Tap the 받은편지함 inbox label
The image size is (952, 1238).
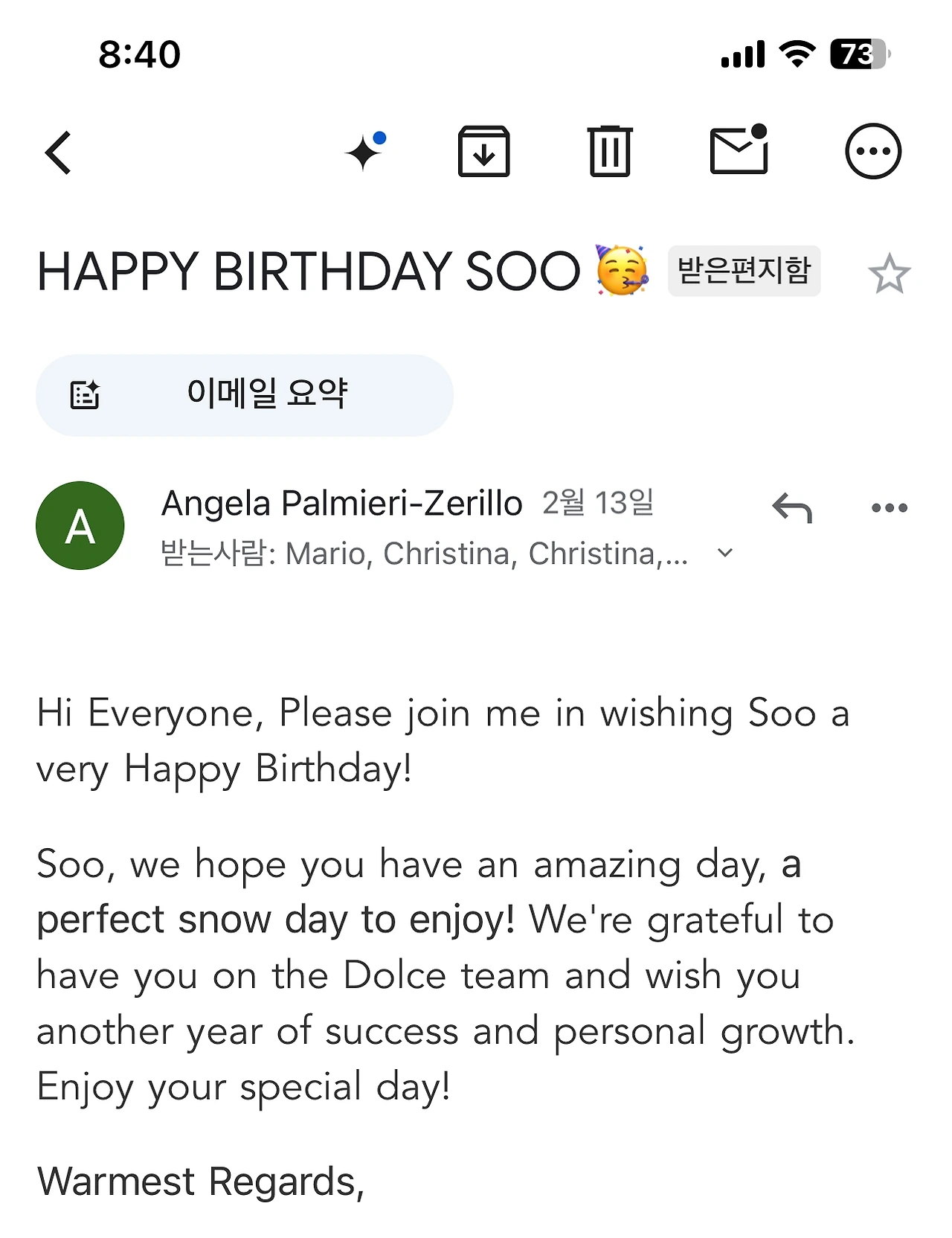[744, 271]
